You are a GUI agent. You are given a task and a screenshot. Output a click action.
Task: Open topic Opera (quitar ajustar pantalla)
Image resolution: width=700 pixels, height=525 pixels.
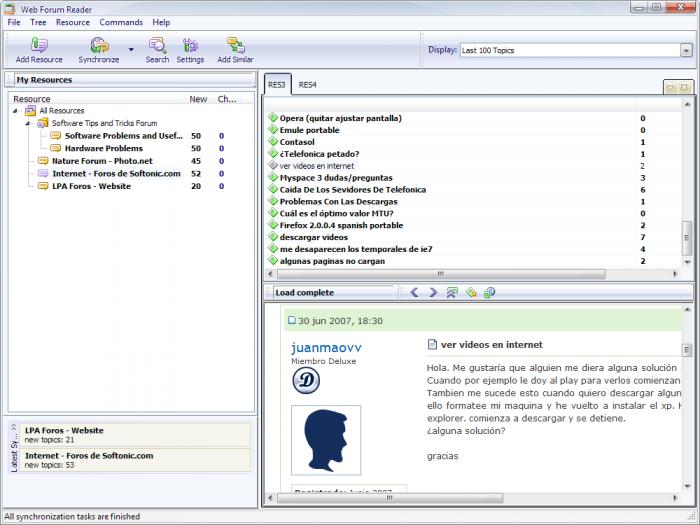coord(341,118)
